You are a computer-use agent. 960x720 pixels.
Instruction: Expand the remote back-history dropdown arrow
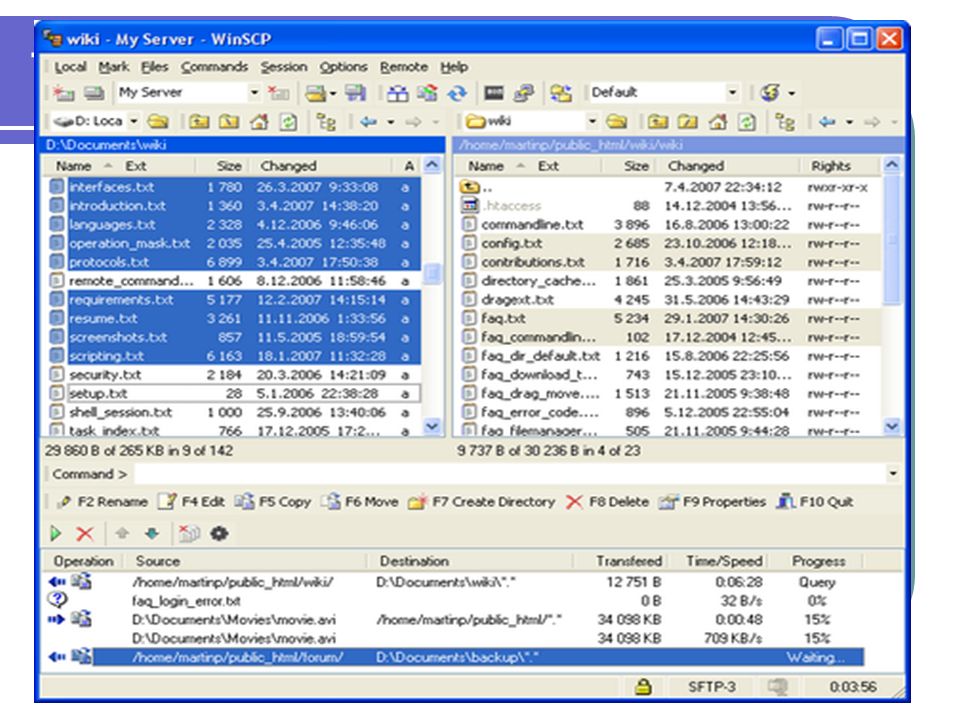click(x=849, y=122)
